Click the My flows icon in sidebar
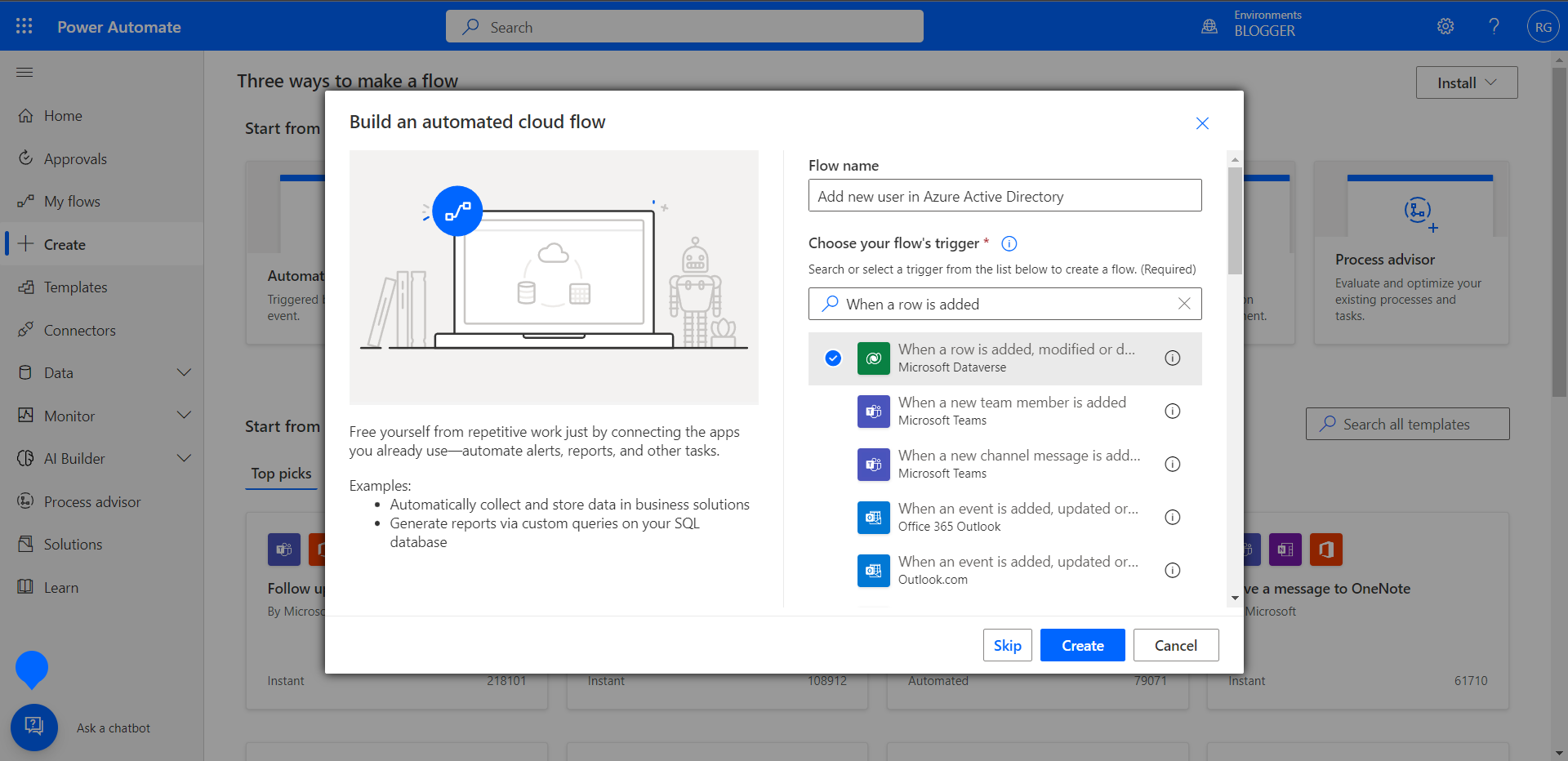1568x761 pixels. pos(26,201)
